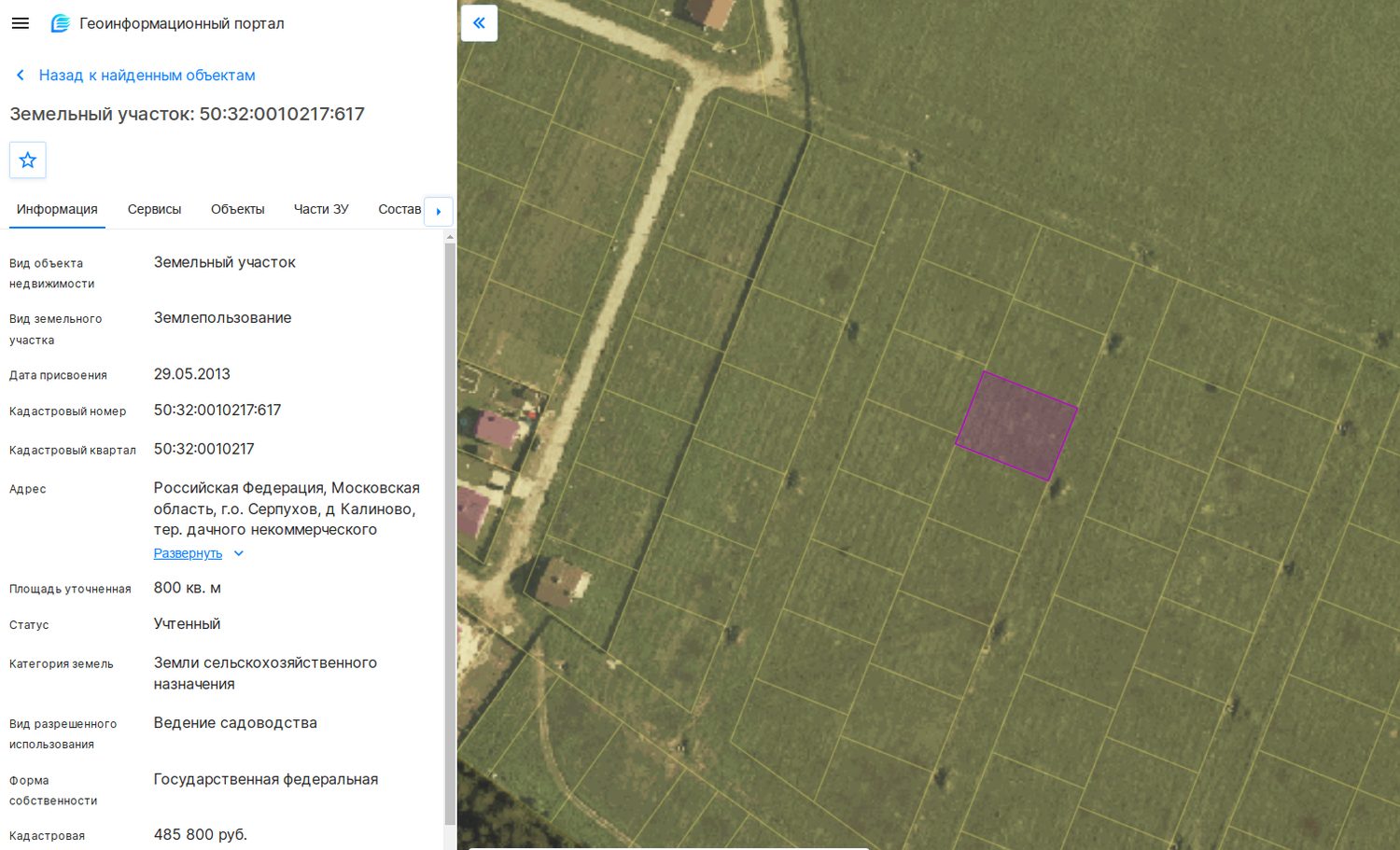This screenshot has height=850, width=1400.
Task: Click the status value Учтенный
Action: pyautogui.click(x=187, y=624)
